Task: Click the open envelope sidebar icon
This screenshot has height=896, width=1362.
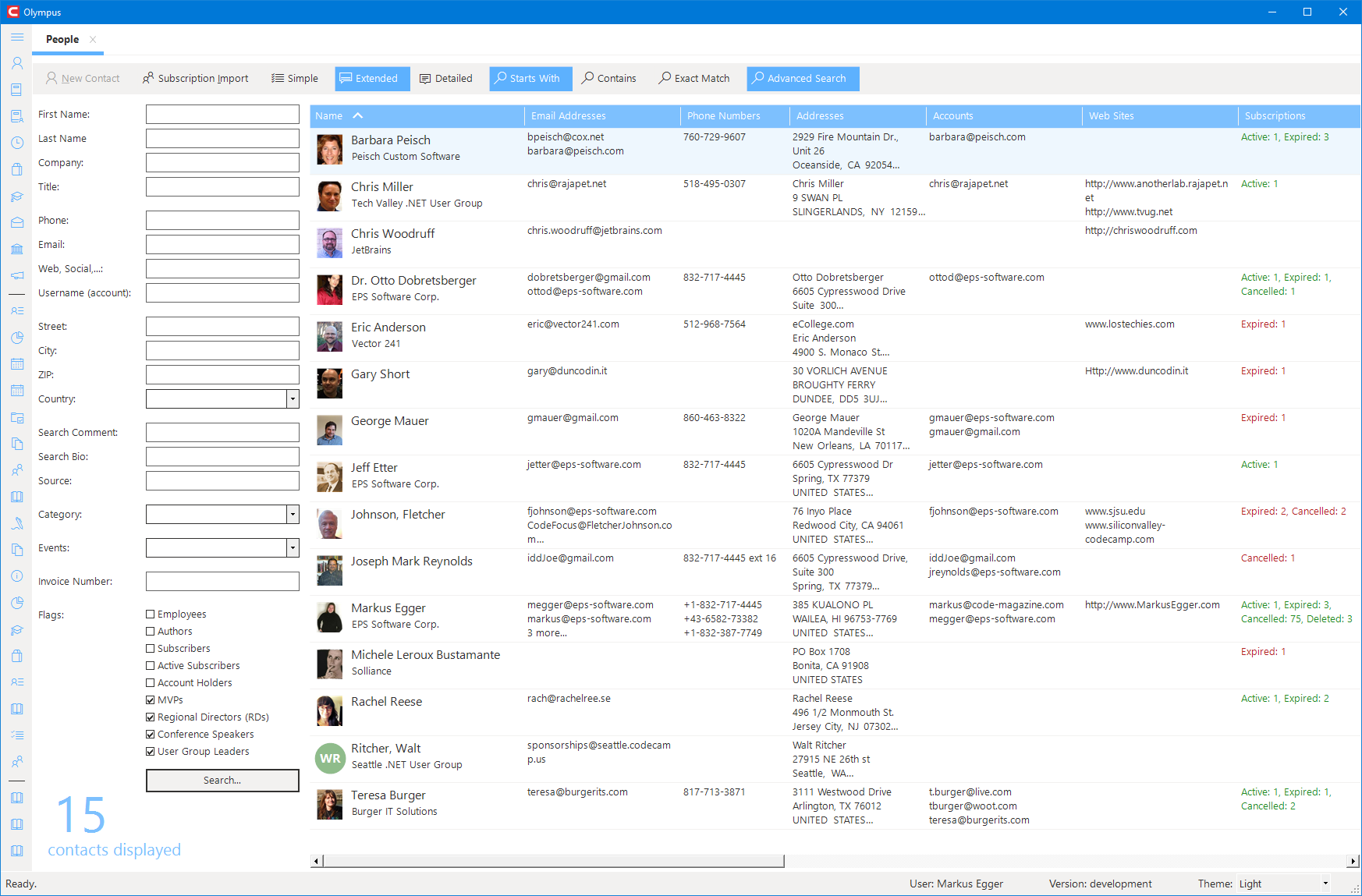Action: (17, 222)
